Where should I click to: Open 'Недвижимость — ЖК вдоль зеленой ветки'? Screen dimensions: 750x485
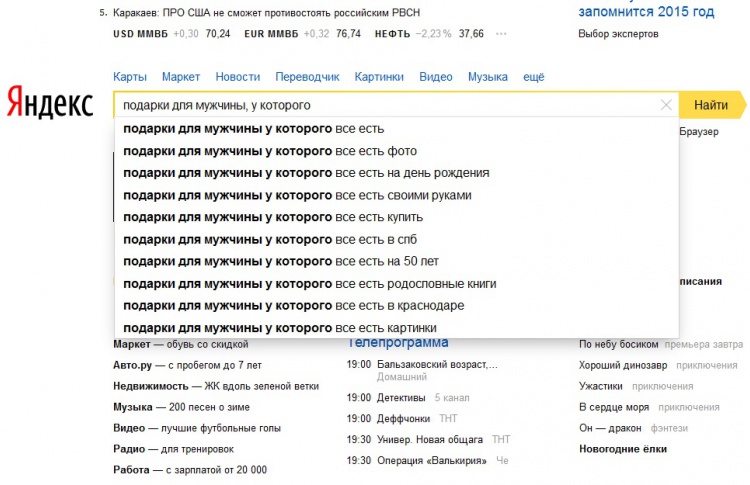click(216, 386)
